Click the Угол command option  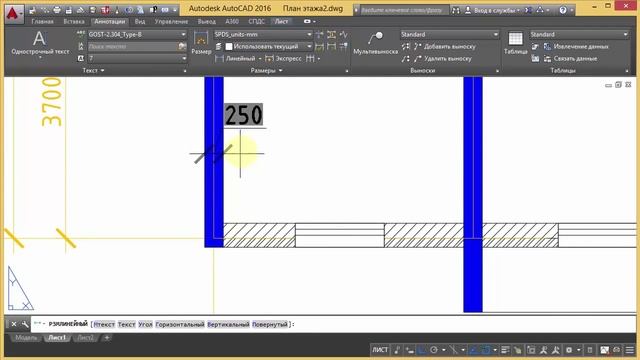(145, 324)
